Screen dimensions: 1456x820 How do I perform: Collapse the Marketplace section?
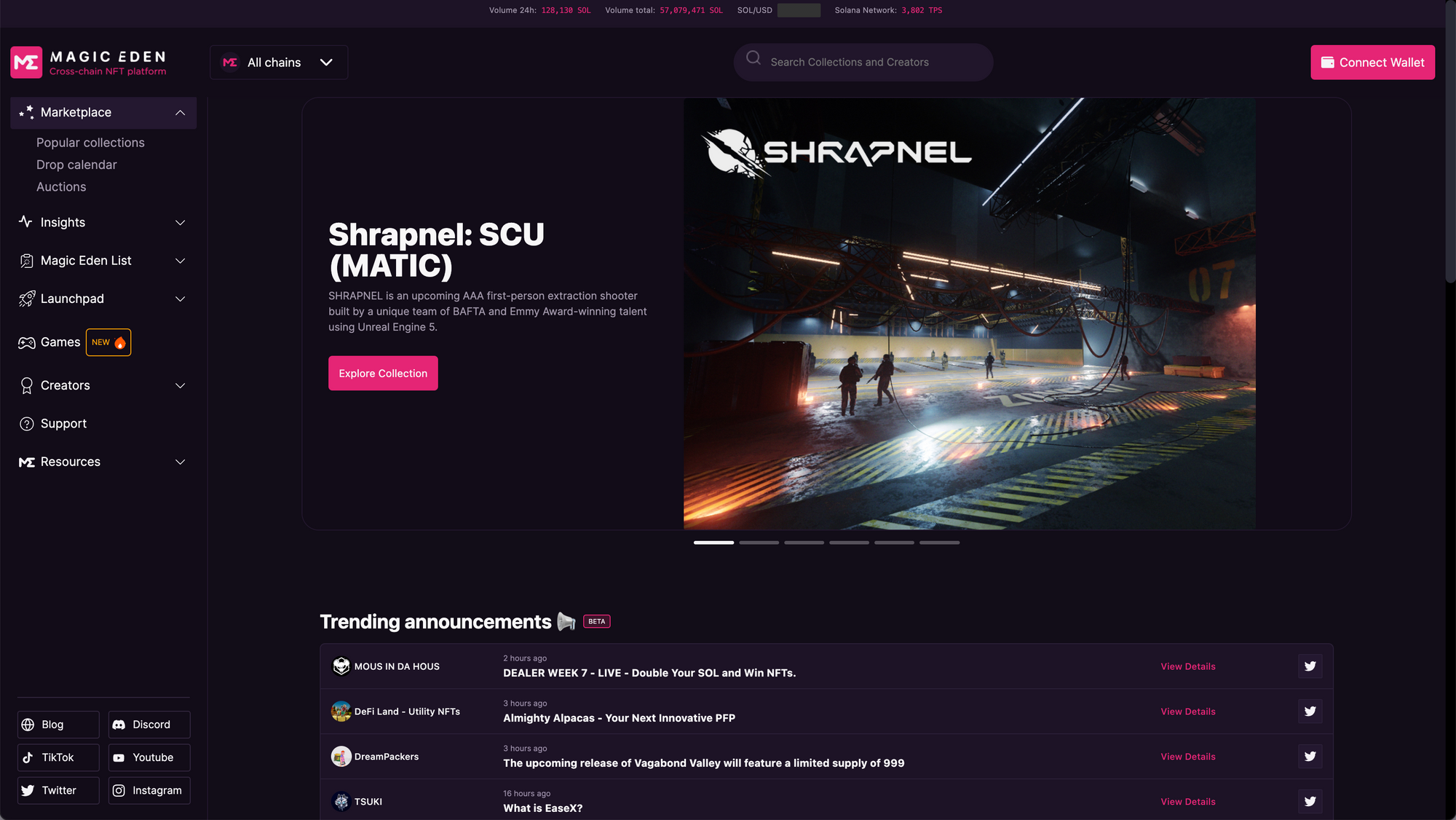pos(180,113)
